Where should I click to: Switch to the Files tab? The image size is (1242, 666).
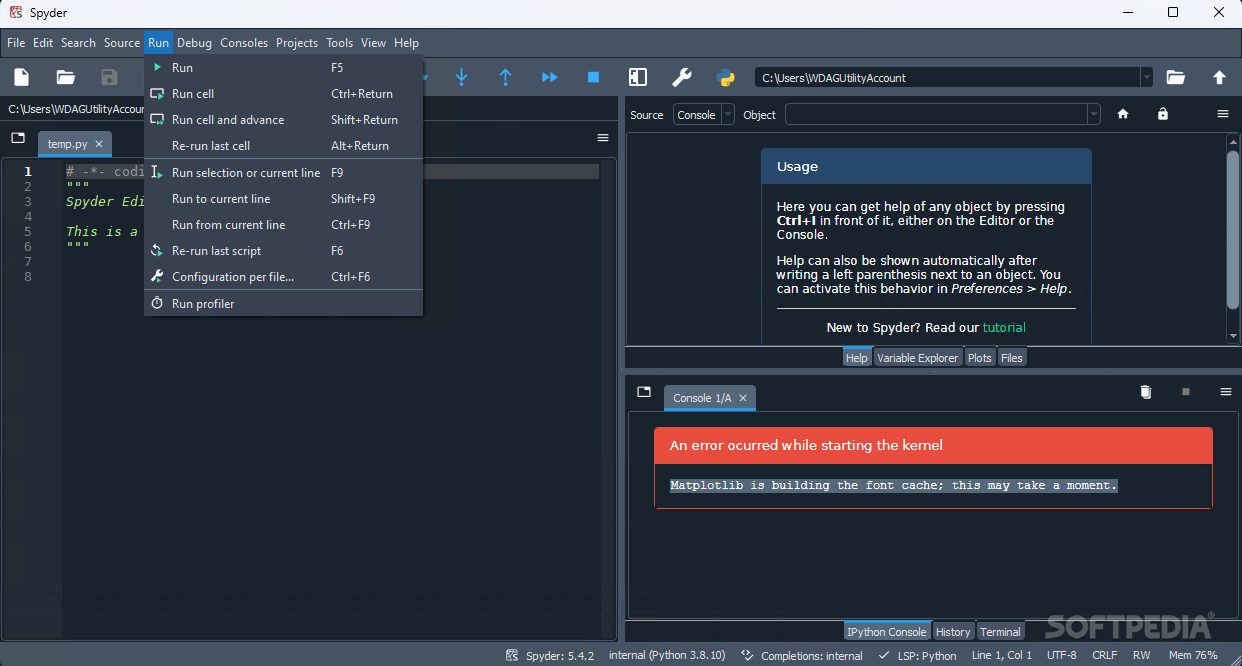pos(1012,358)
